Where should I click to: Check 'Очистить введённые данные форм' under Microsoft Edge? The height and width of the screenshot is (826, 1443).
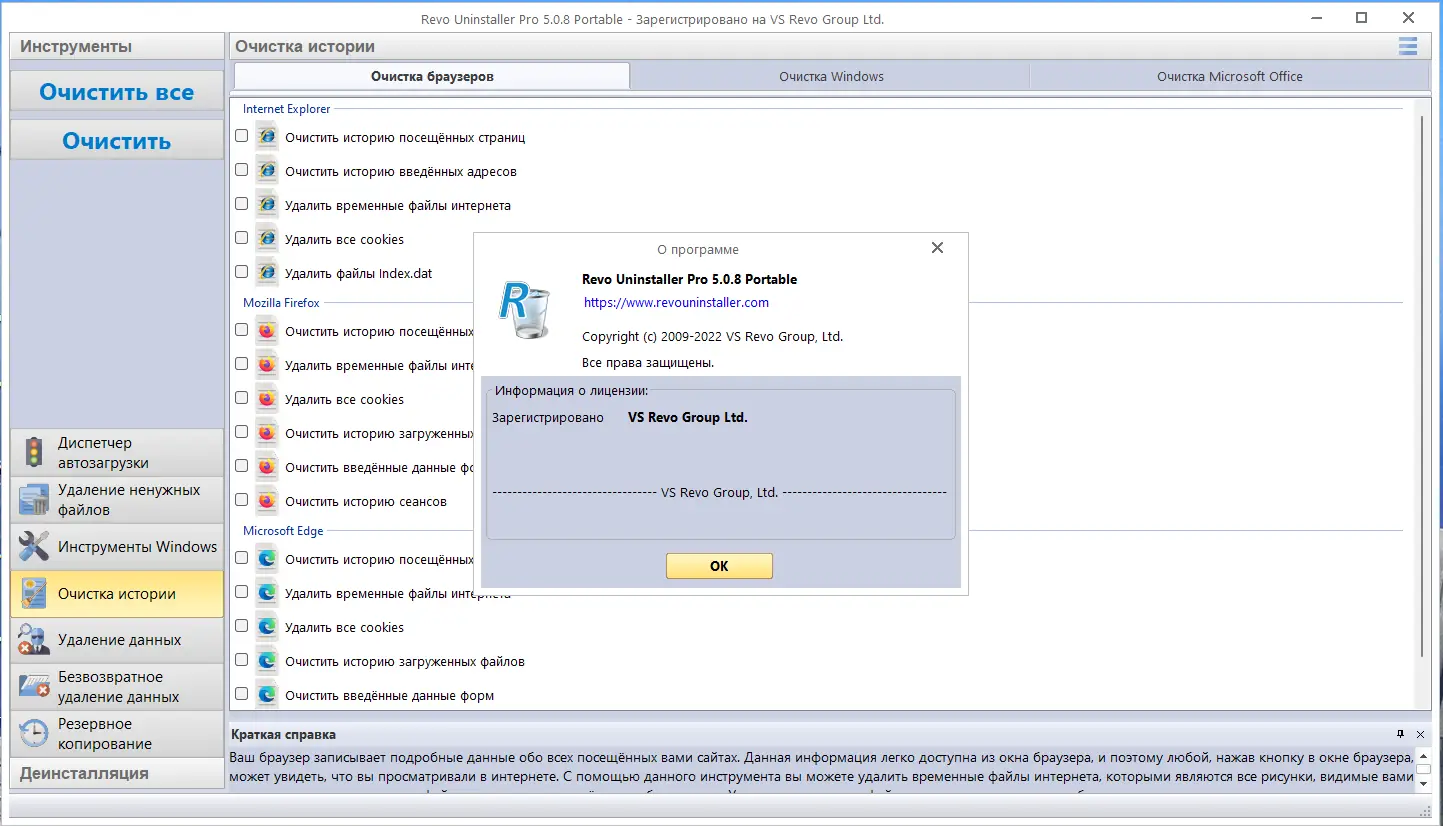point(241,693)
